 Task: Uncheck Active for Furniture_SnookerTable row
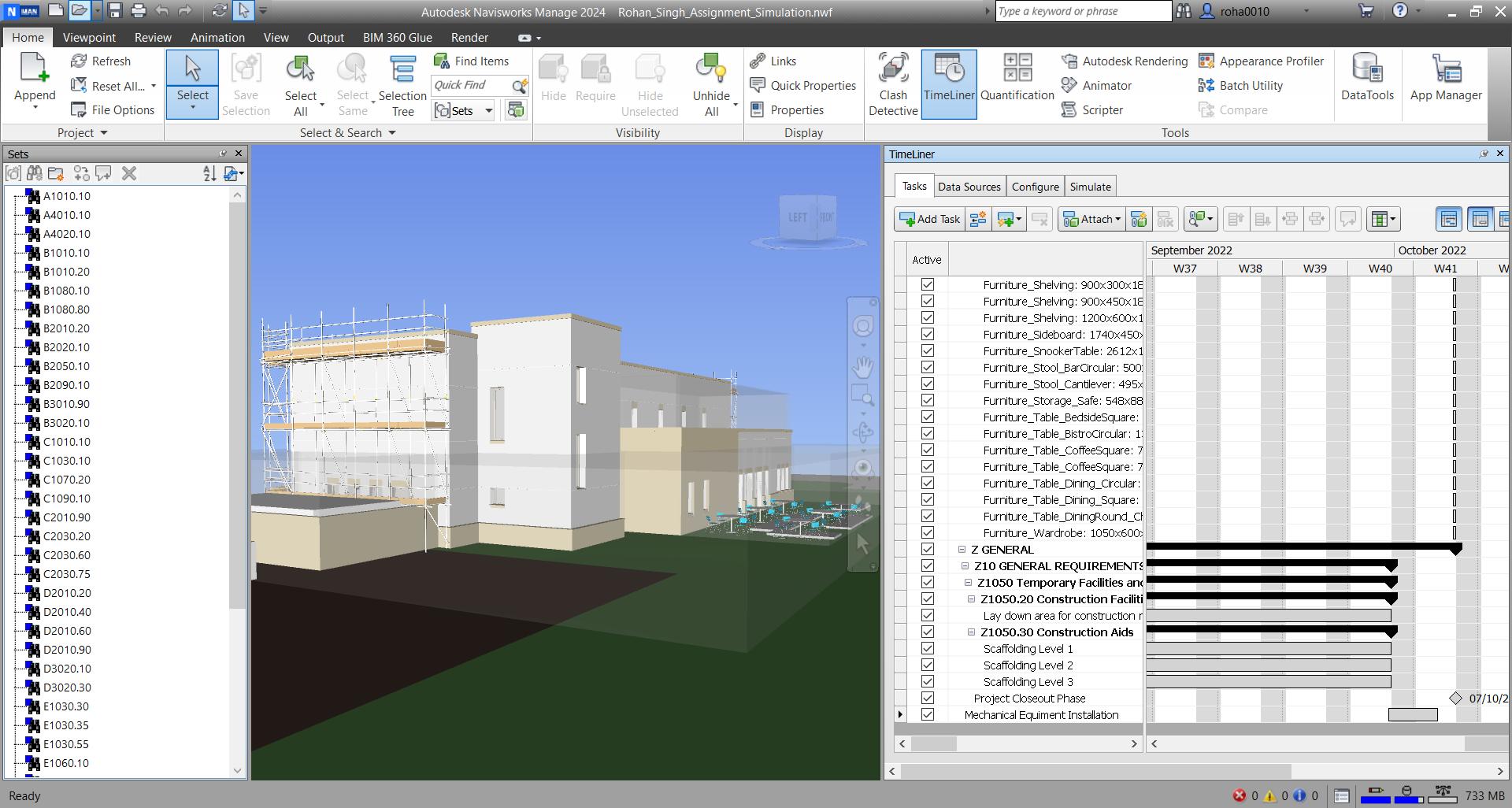pos(928,351)
